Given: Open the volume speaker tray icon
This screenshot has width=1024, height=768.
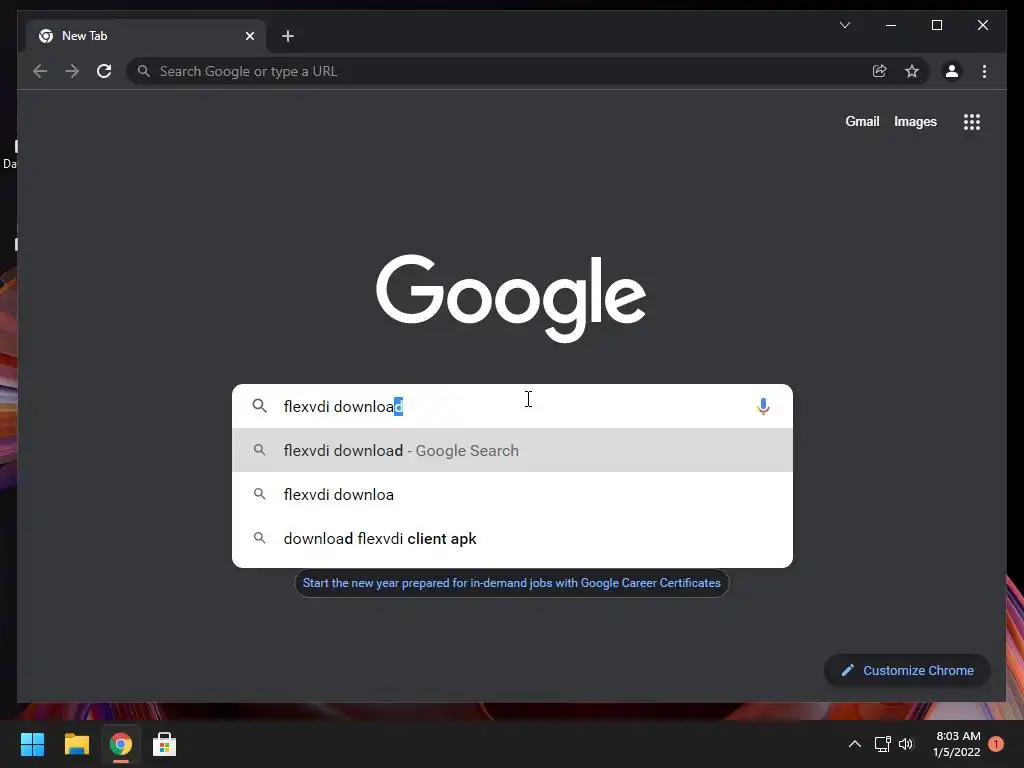Looking at the screenshot, I should pyautogui.click(x=906, y=744).
